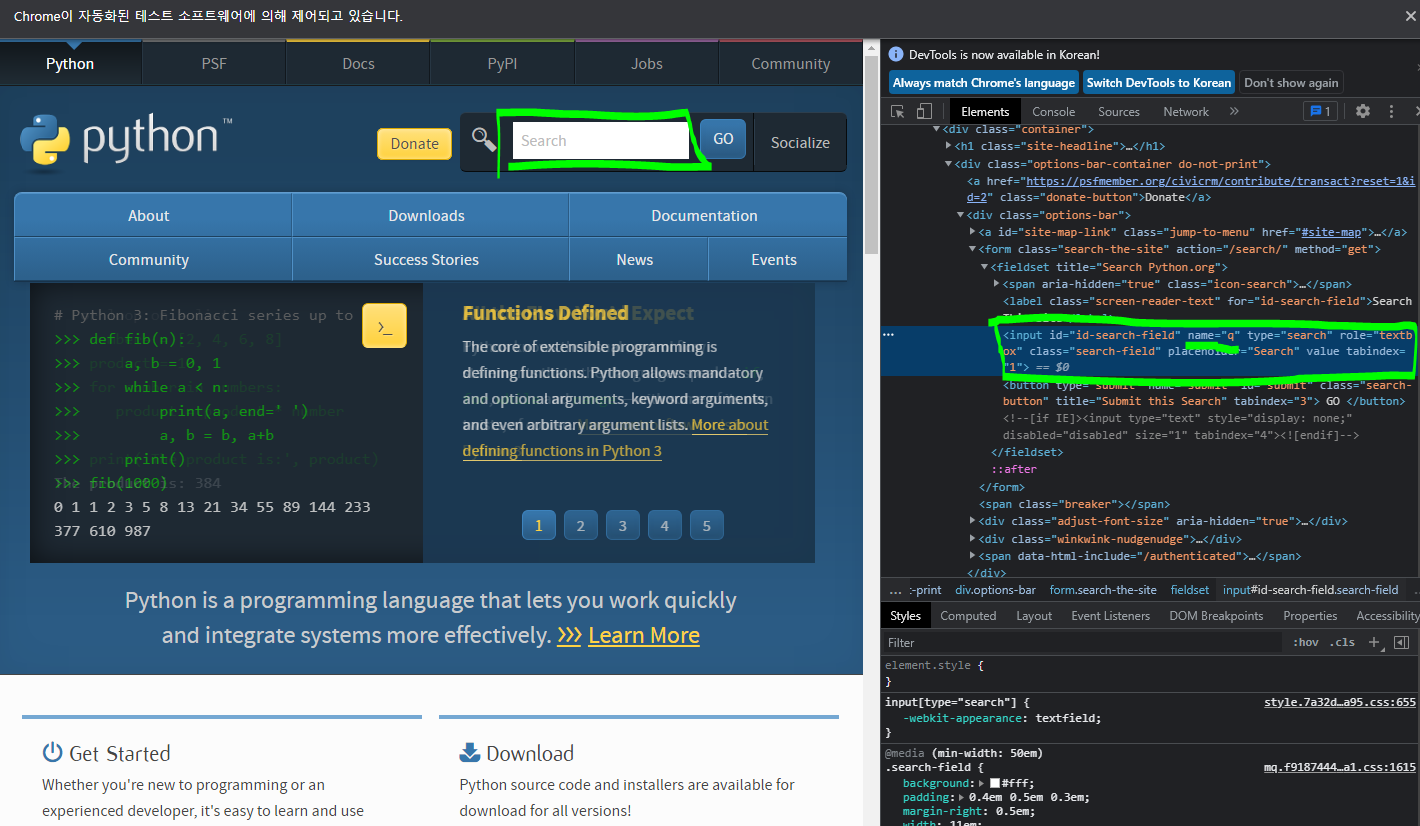Open the PyPI top navigation tab
This screenshot has height=826, width=1420.
502,63
